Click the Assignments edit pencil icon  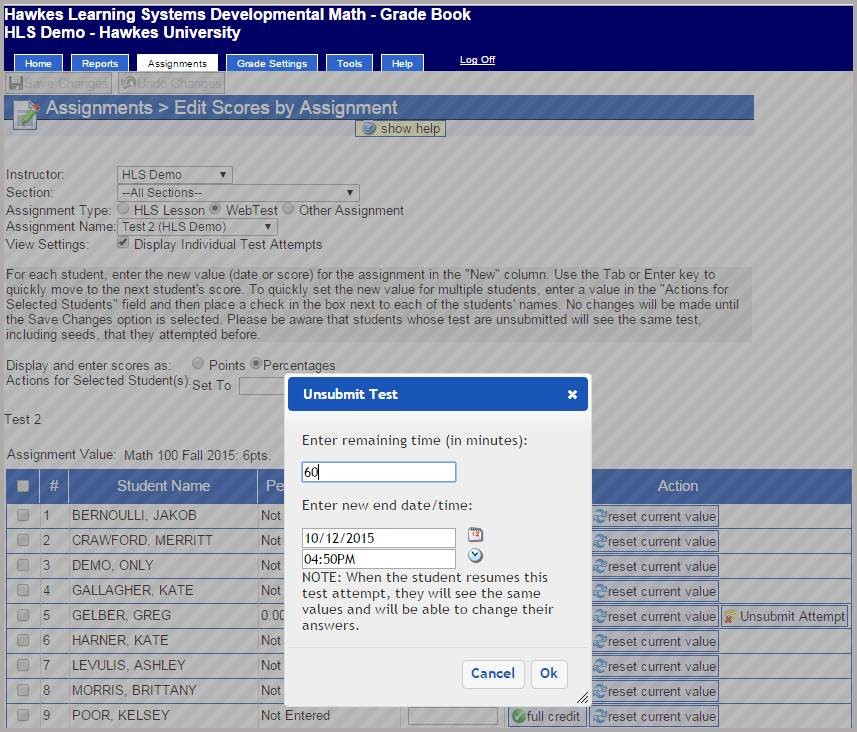point(26,114)
